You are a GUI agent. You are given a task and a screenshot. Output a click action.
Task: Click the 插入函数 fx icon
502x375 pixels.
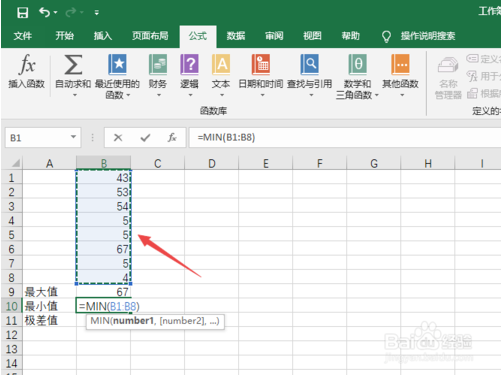[x=27, y=64]
